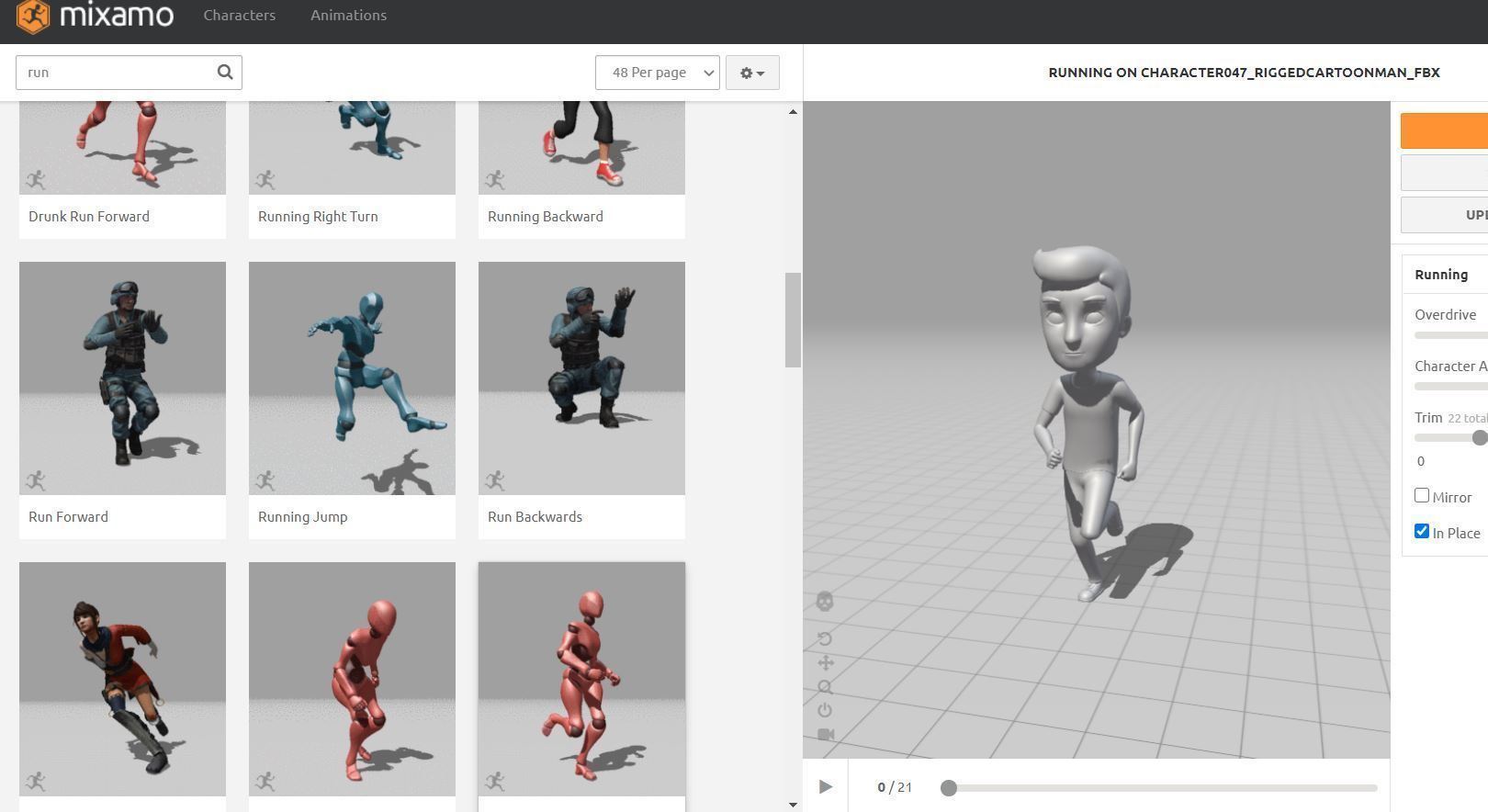Screen dimensions: 1488x812
Task: Click the animation list scrollbar thumb
Action: tap(793, 320)
